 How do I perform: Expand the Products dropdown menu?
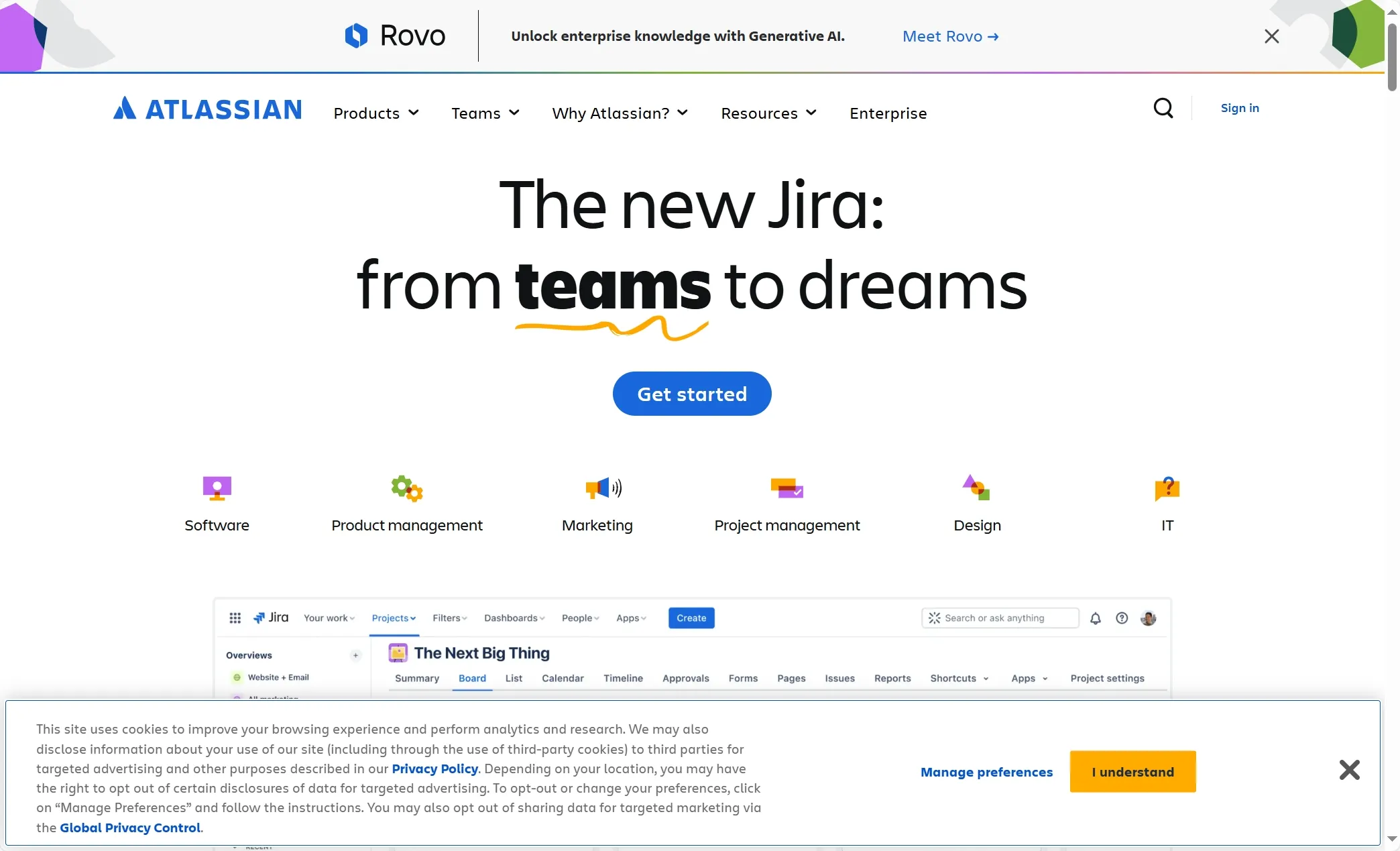(x=376, y=111)
